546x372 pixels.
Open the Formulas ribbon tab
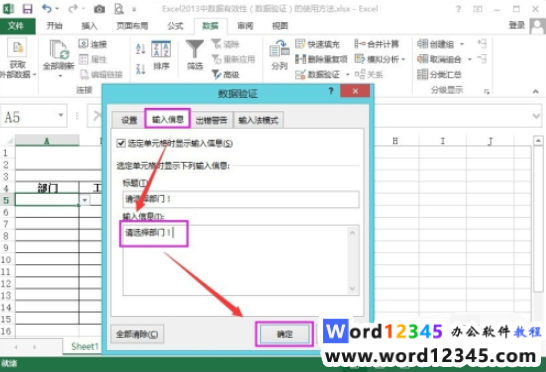(175, 26)
